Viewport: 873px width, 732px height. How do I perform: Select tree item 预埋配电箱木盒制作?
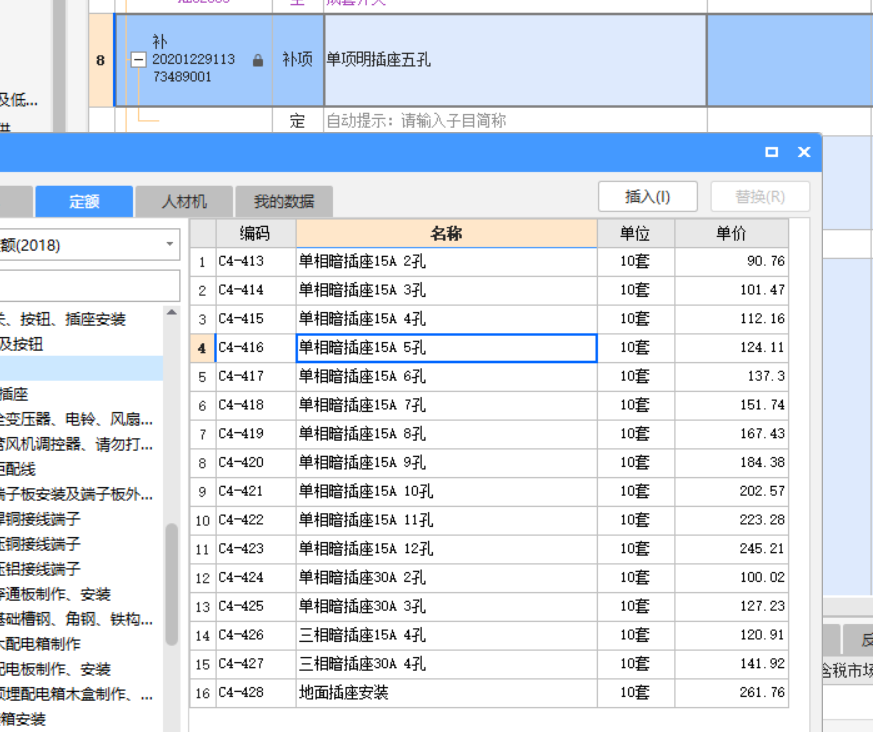pyautogui.click(x=77, y=694)
